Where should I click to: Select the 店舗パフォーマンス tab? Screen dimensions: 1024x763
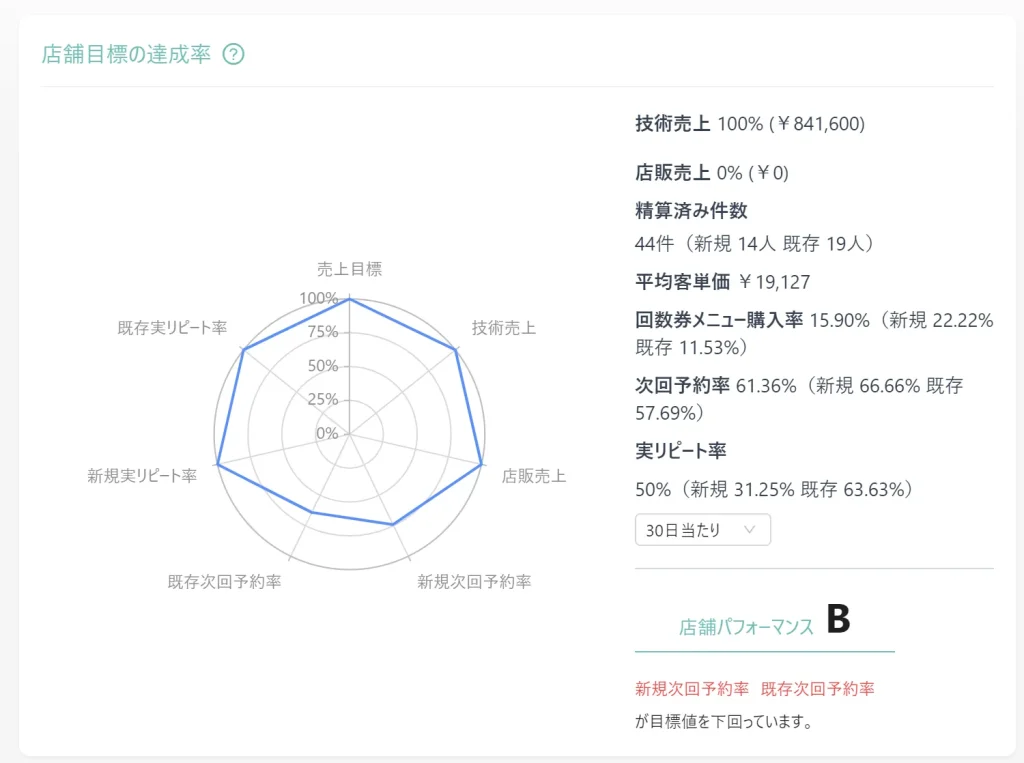tap(746, 627)
